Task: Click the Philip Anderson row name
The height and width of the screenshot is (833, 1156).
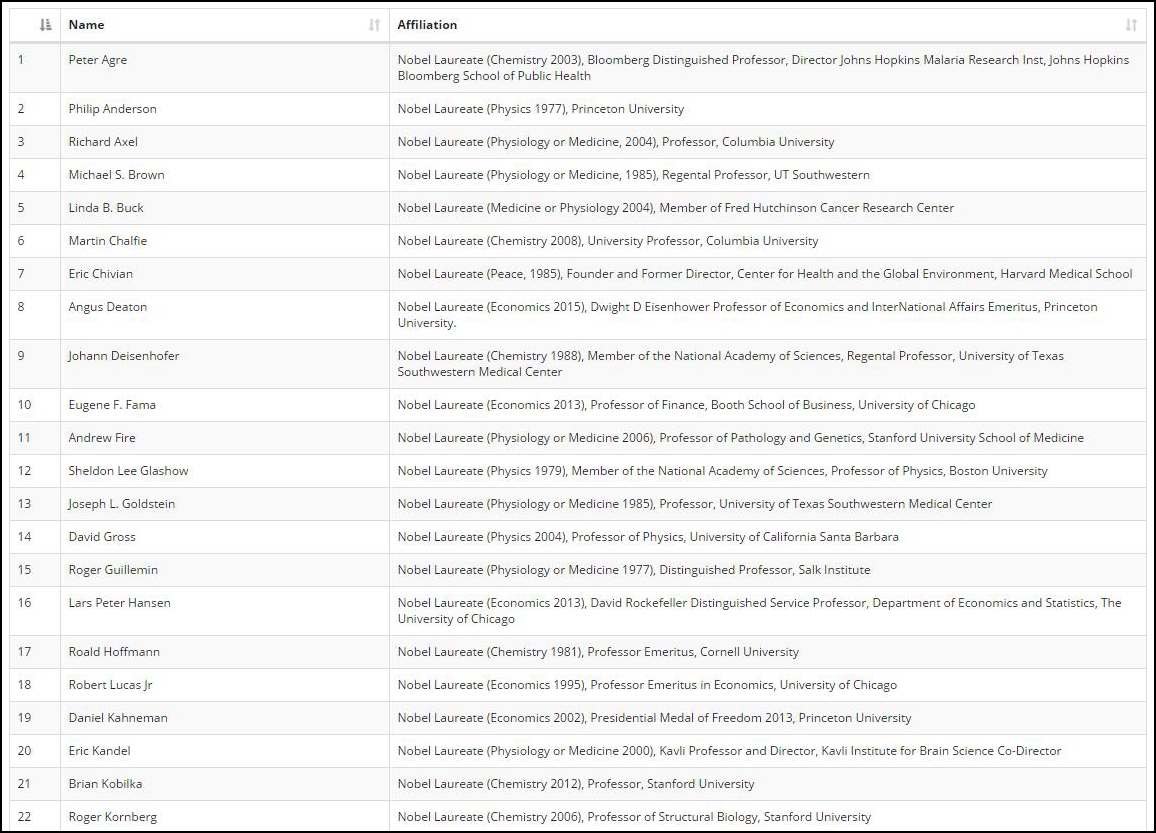Action: click(x=112, y=109)
